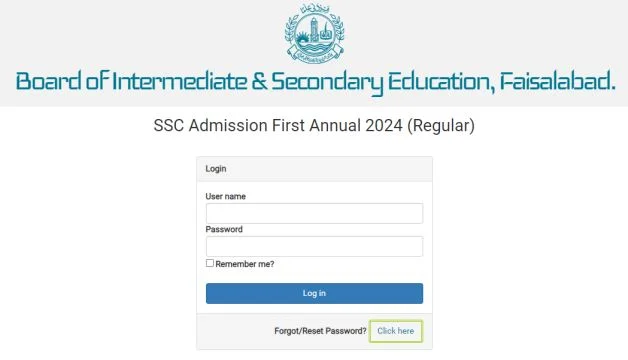Click the Faisalabad board crest logo
Screen dimensions: 628x360
[x=314, y=33]
